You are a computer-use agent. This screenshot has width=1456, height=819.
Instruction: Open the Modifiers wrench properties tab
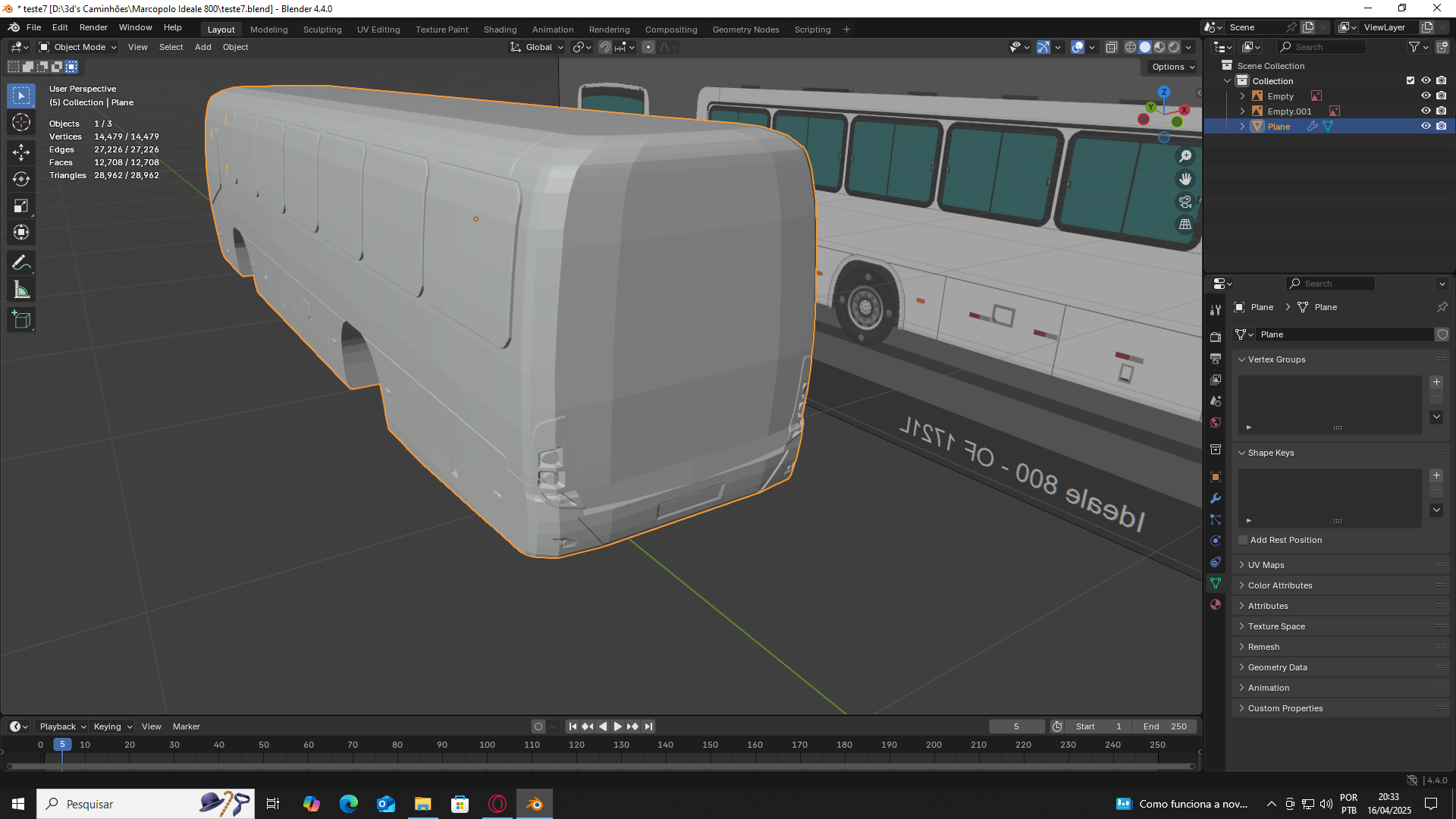click(1216, 498)
